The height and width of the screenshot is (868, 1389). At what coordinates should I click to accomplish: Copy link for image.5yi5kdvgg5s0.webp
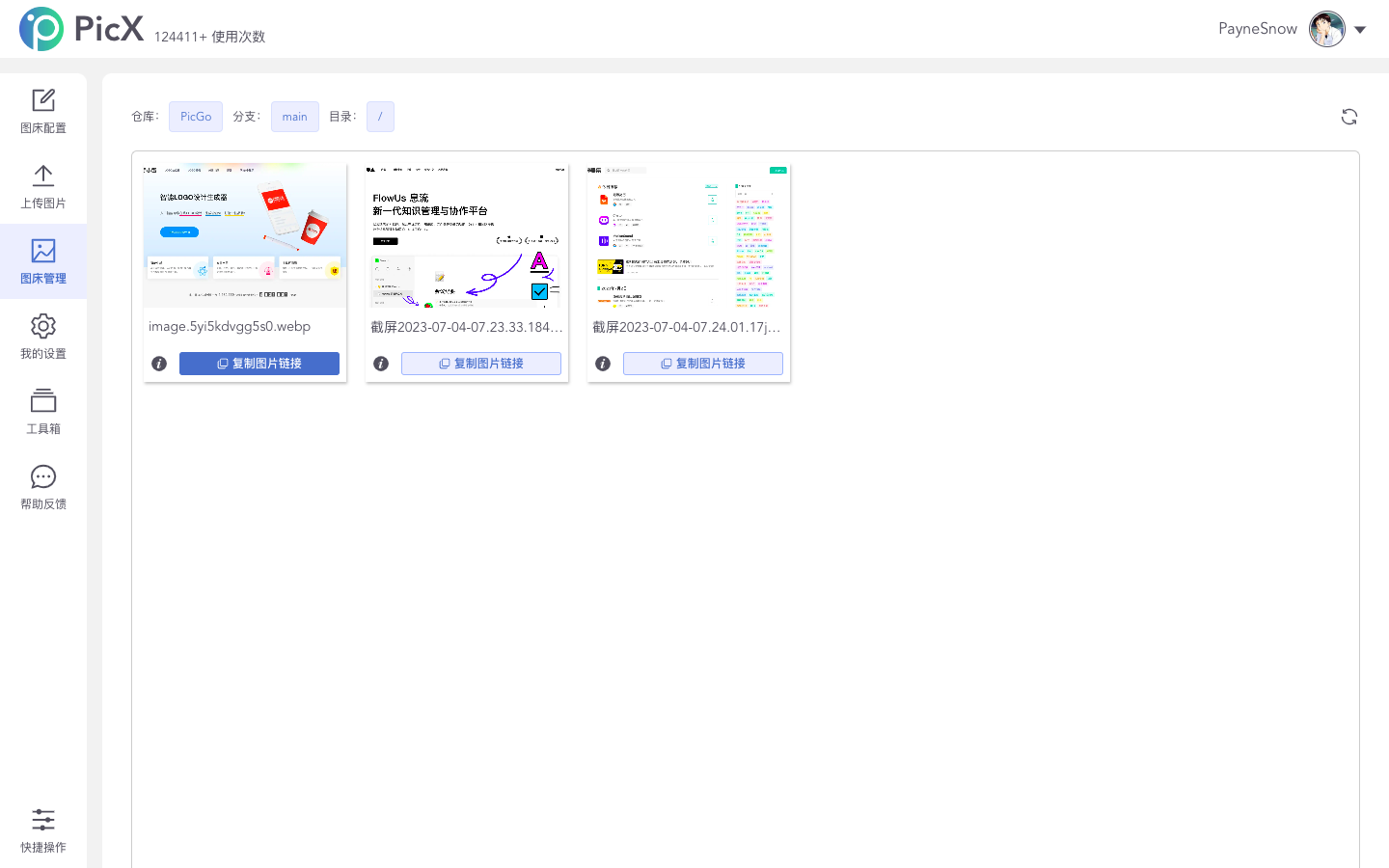tap(259, 364)
